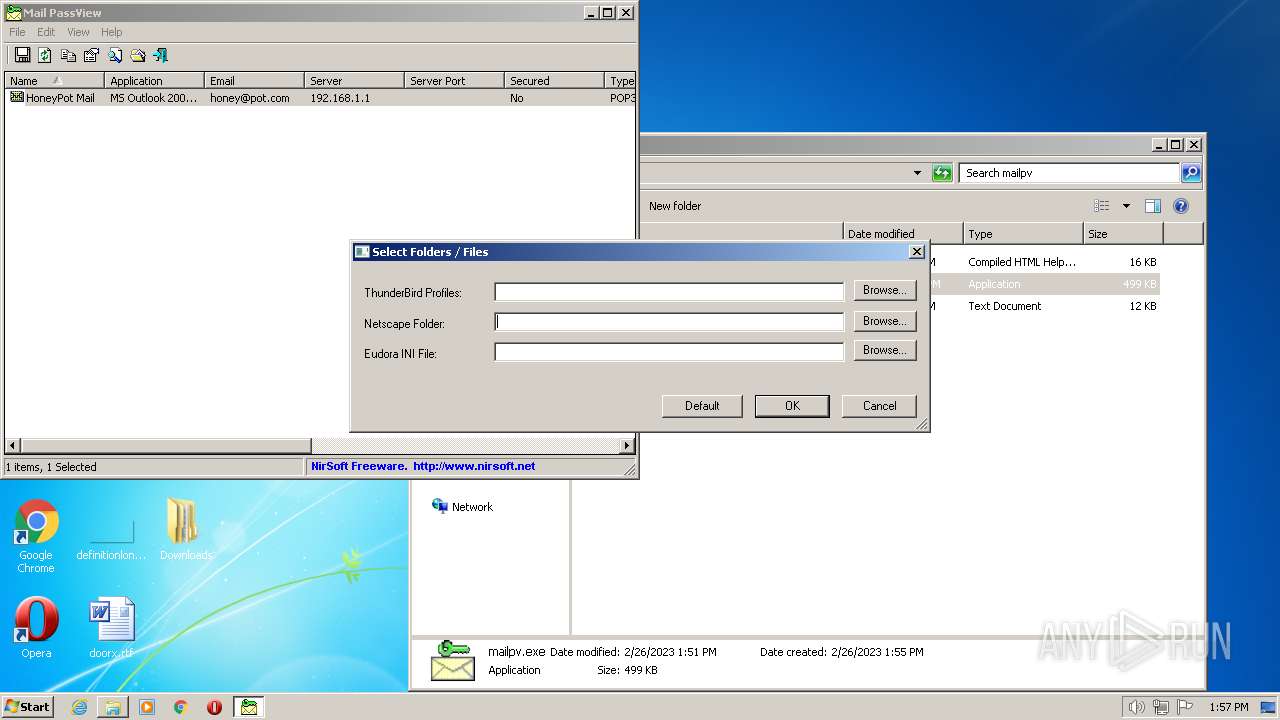1280x720 pixels.
Task: Click the Explorer address refresh button
Action: [942, 173]
